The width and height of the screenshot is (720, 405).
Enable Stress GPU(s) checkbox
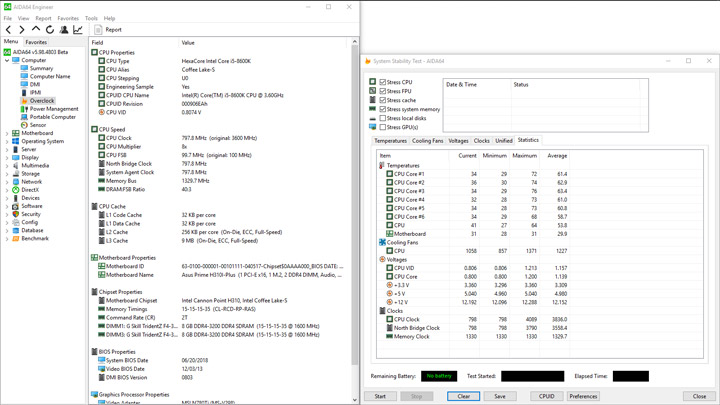[382, 127]
